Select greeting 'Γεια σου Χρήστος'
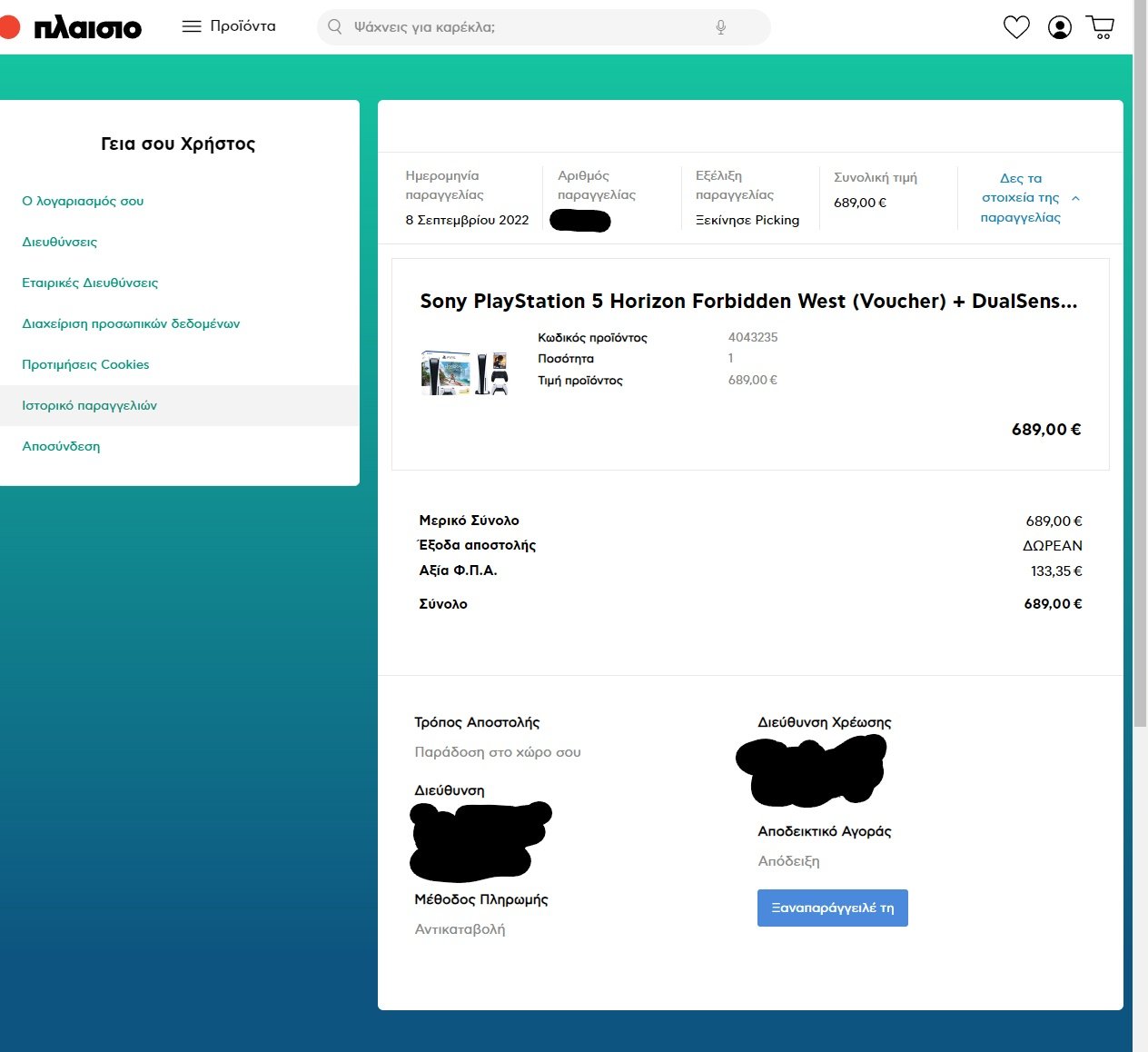 178,144
